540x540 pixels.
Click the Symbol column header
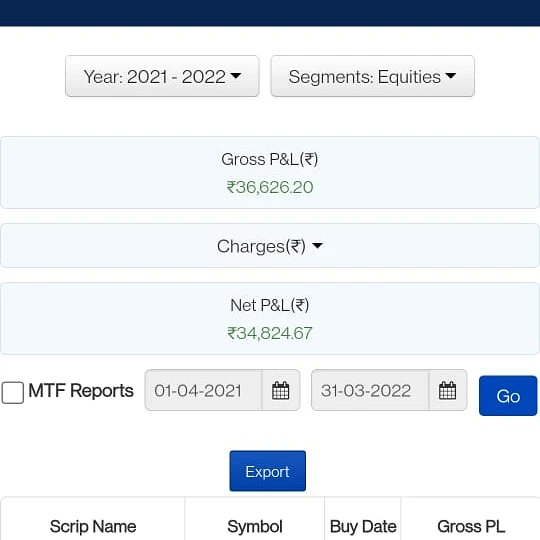[x=255, y=526]
